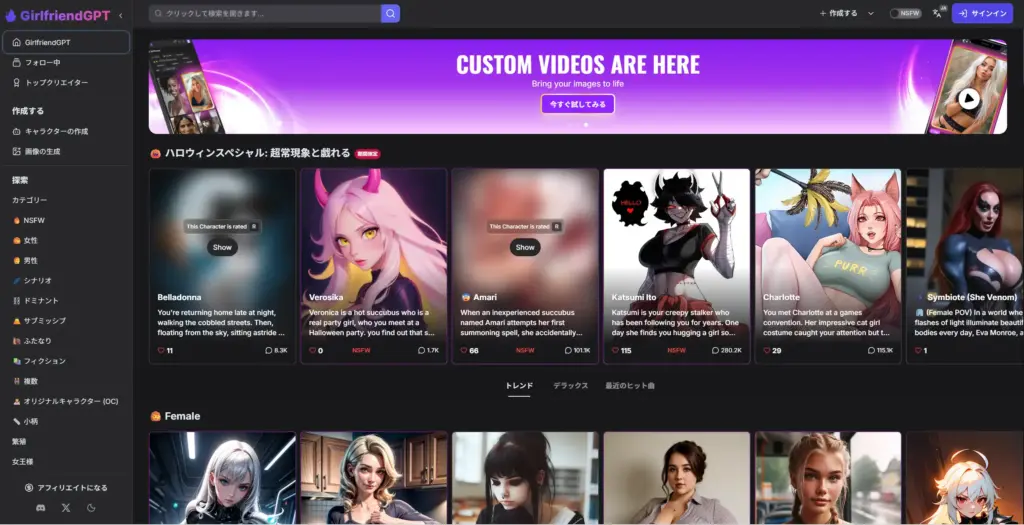
Task: Expand the カテゴリー section in sidebar
Action: (x=30, y=200)
